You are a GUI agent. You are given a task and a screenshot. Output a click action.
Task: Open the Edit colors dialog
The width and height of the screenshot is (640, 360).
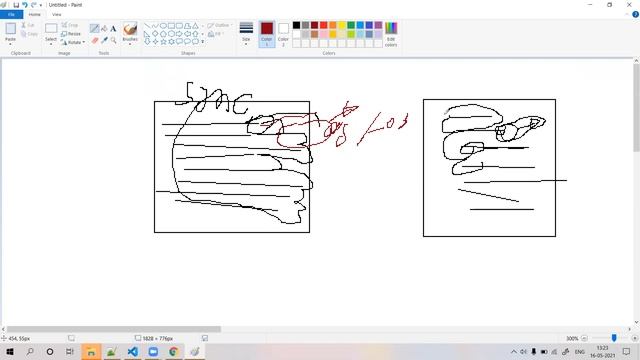point(391,34)
